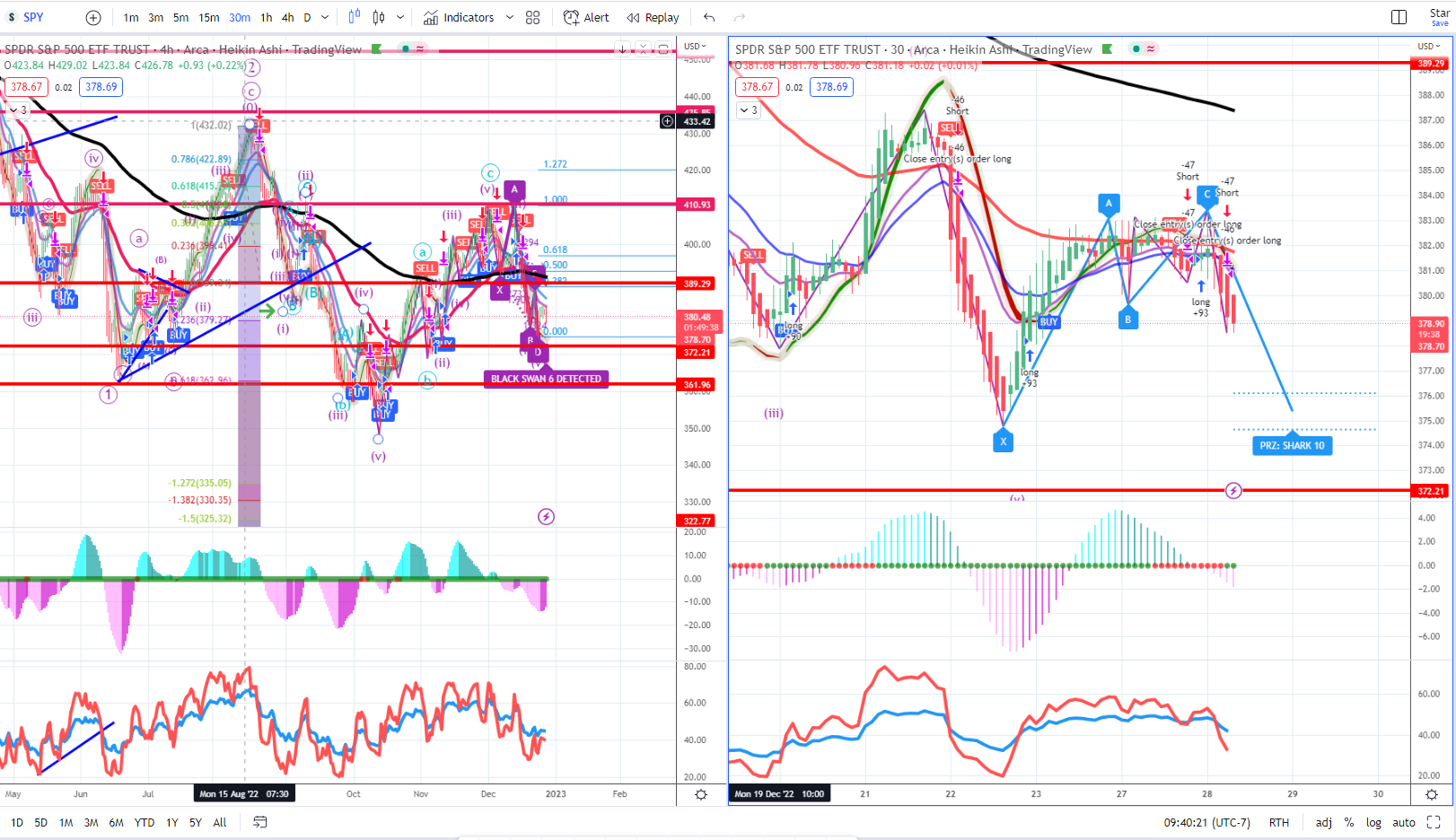Screen dimensions: 1456x840
Task: Expand the time interval dropdown
Action: [x=325, y=17]
